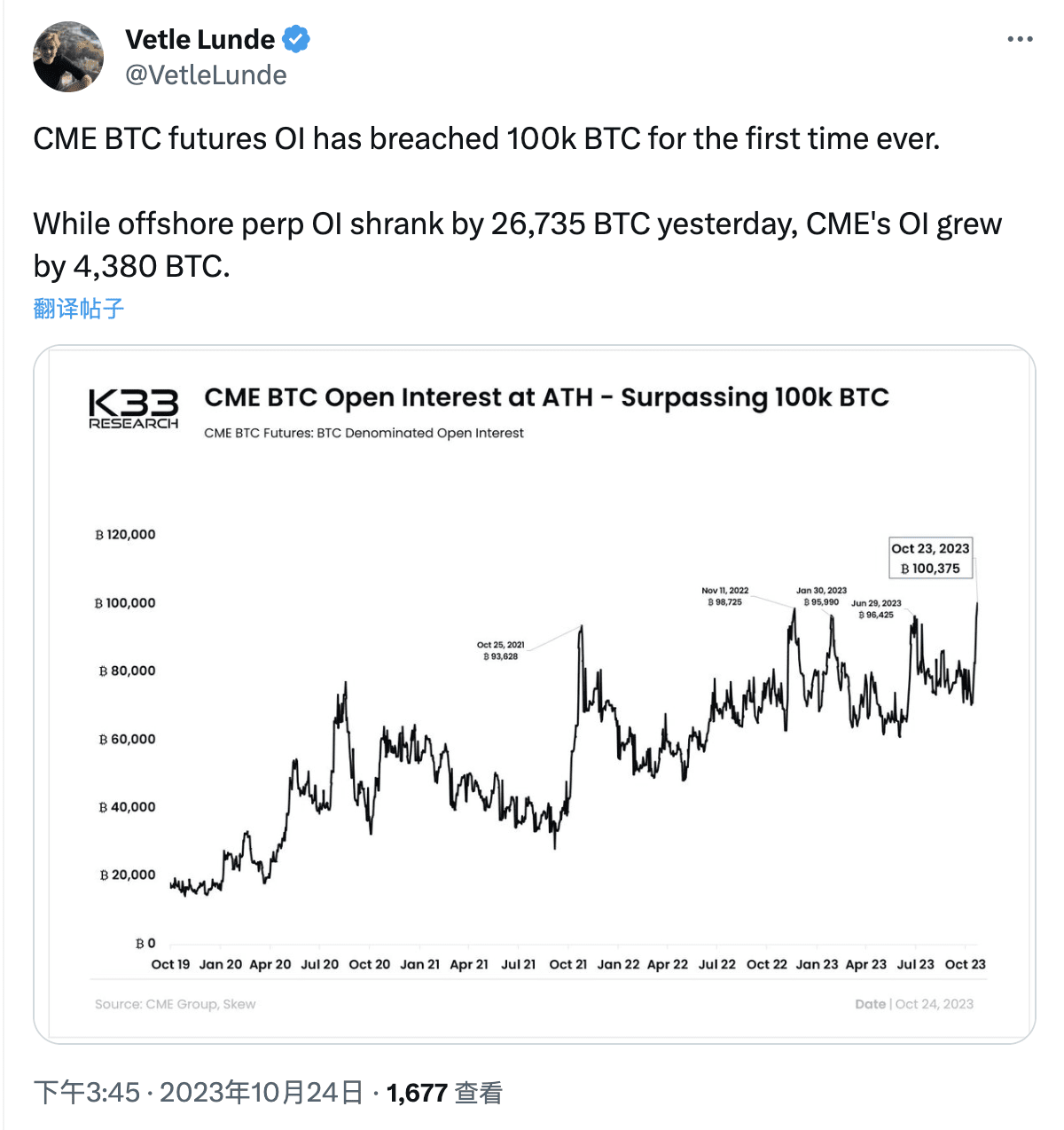
Task: Click the "Oct 23" x-axis label
Action: [x=965, y=964]
